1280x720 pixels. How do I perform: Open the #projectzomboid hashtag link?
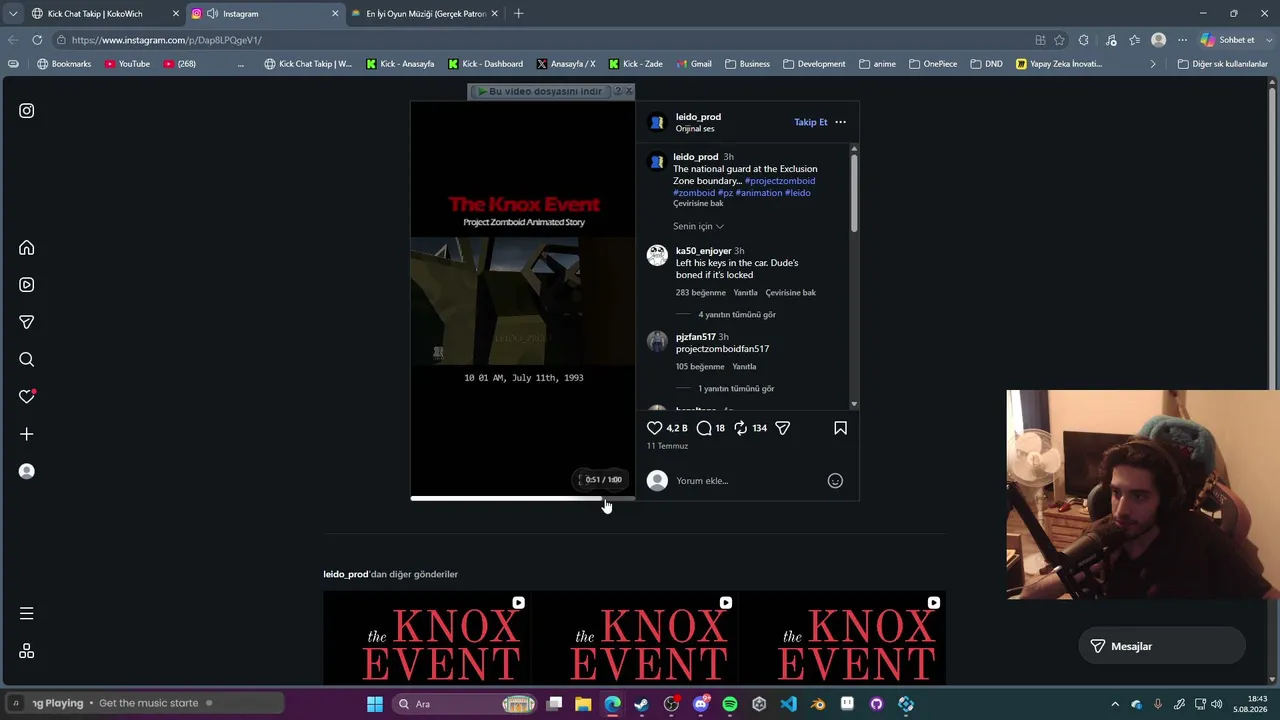(x=780, y=181)
